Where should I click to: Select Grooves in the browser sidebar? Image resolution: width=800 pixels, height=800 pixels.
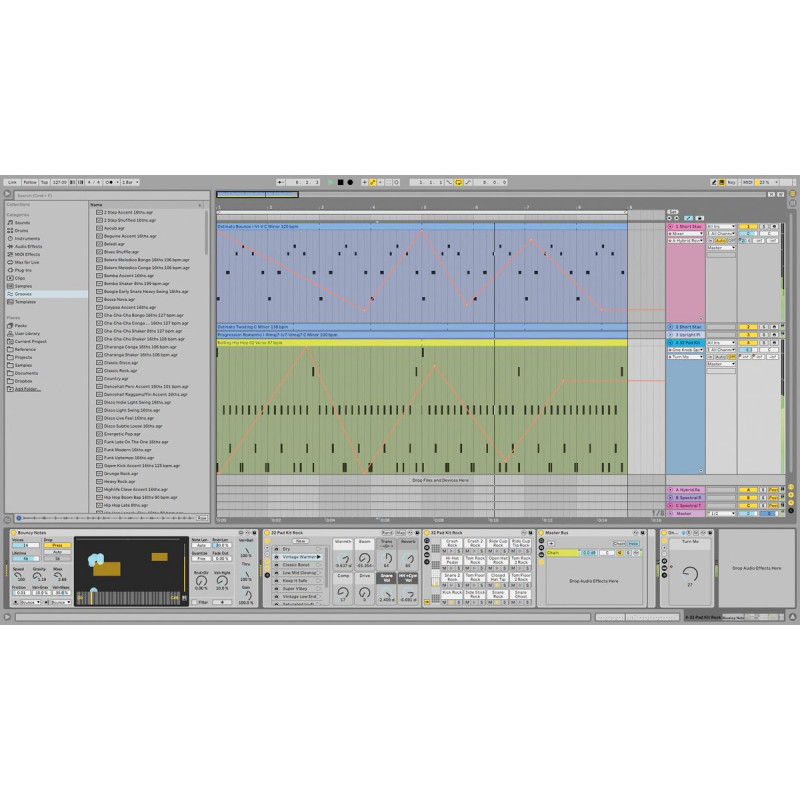point(25,294)
